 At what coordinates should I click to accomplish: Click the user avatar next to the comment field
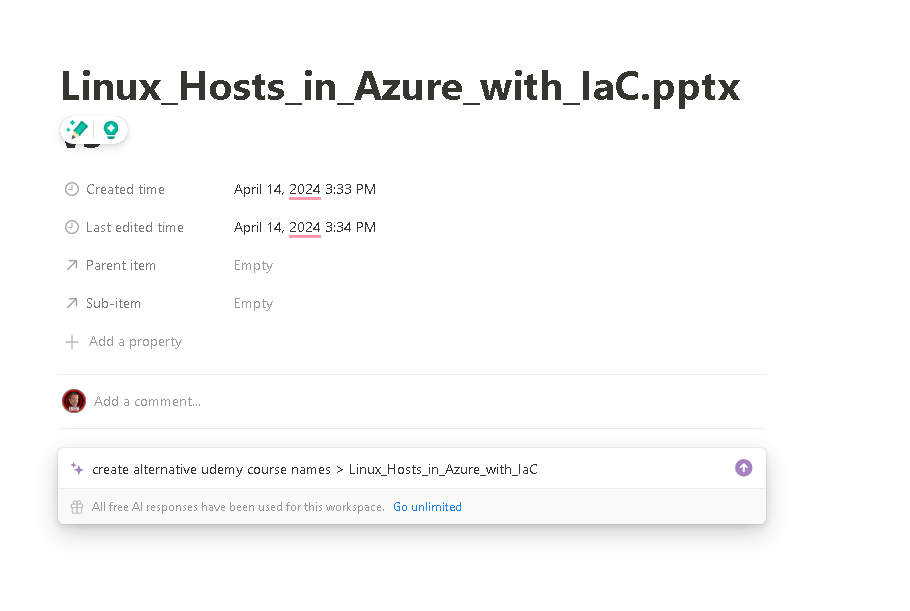click(x=74, y=401)
